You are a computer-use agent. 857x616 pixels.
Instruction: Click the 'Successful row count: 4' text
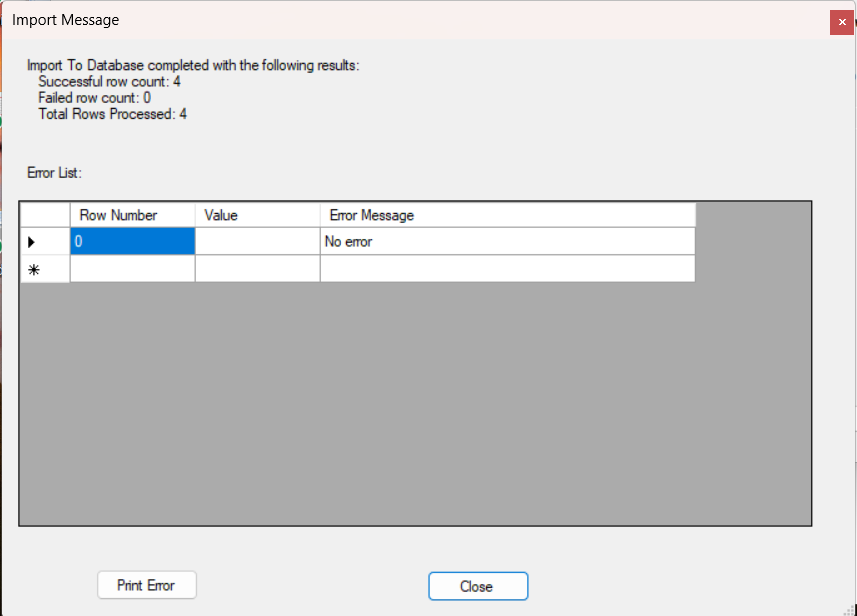tap(109, 82)
